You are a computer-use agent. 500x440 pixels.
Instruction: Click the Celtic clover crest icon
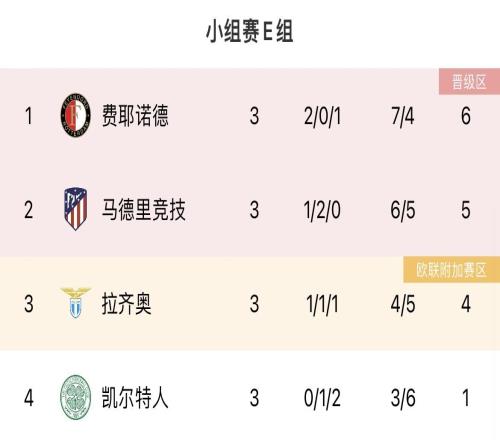tap(75, 397)
